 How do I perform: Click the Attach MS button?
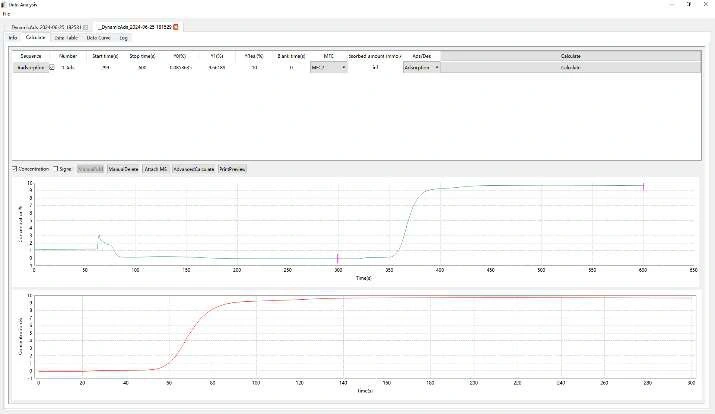156,169
